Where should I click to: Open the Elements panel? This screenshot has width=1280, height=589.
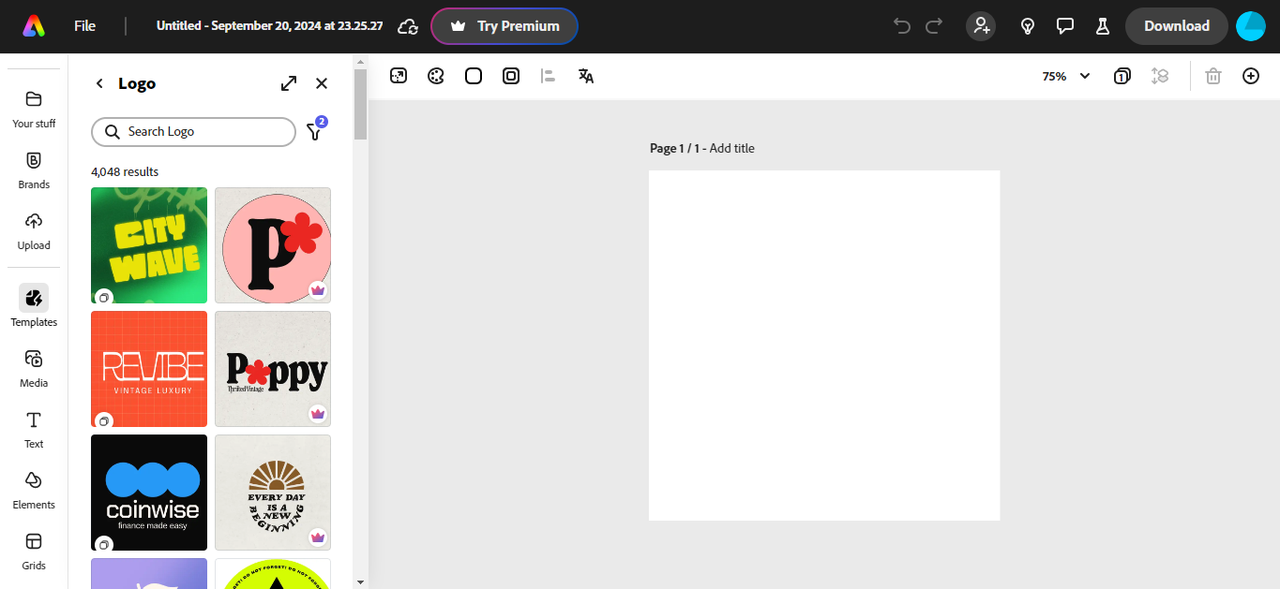pyautogui.click(x=34, y=490)
